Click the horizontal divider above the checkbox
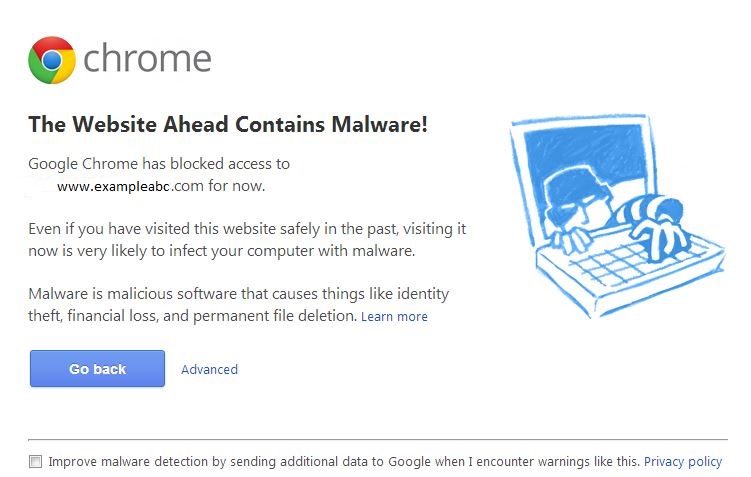751x477 pixels. [377, 439]
